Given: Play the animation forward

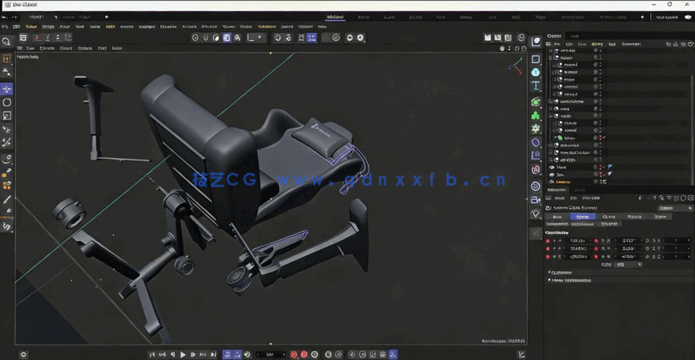Looking at the screenshot, I should [x=183, y=355].
